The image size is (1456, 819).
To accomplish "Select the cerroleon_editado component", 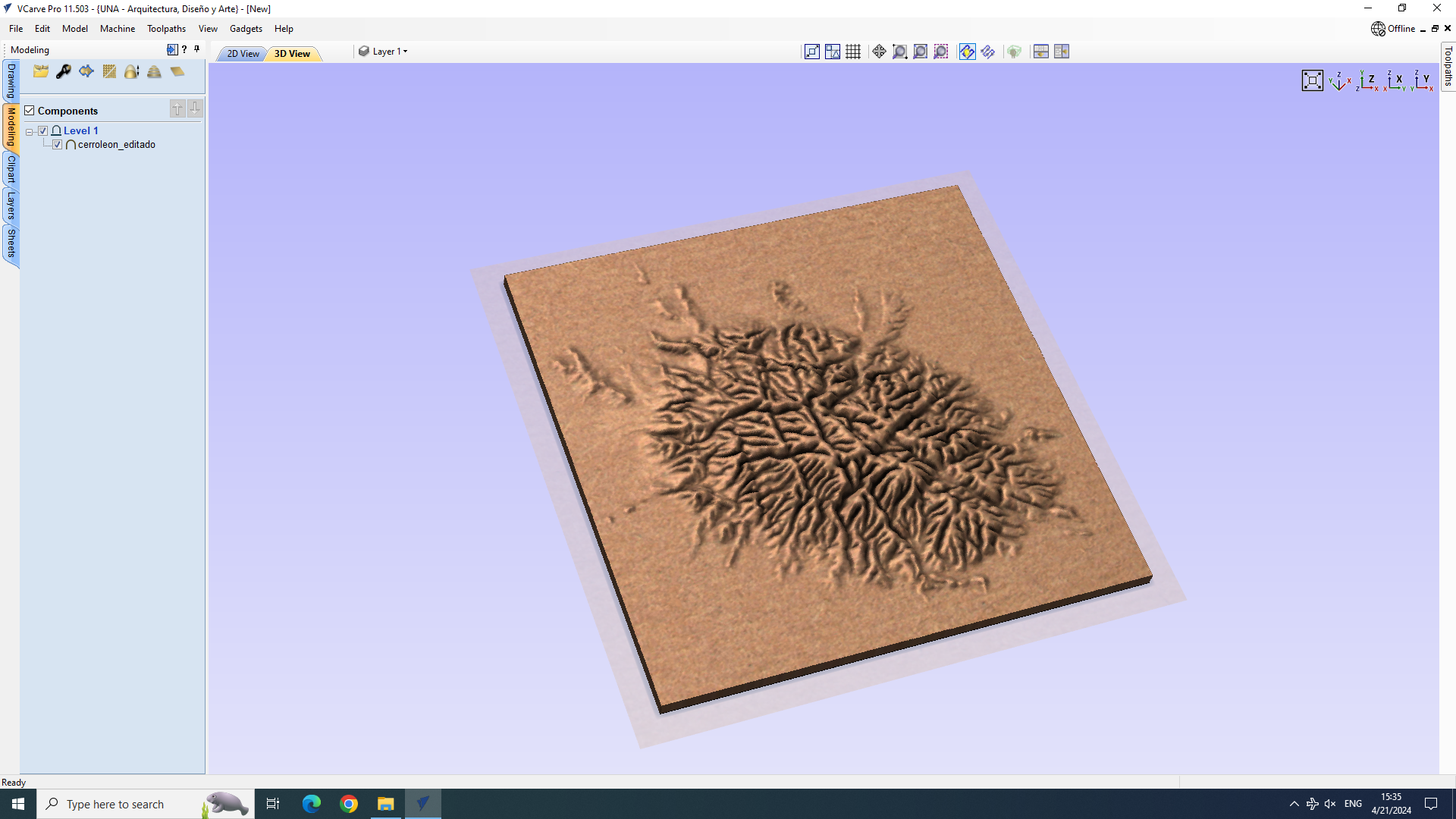I will point(117,145).
